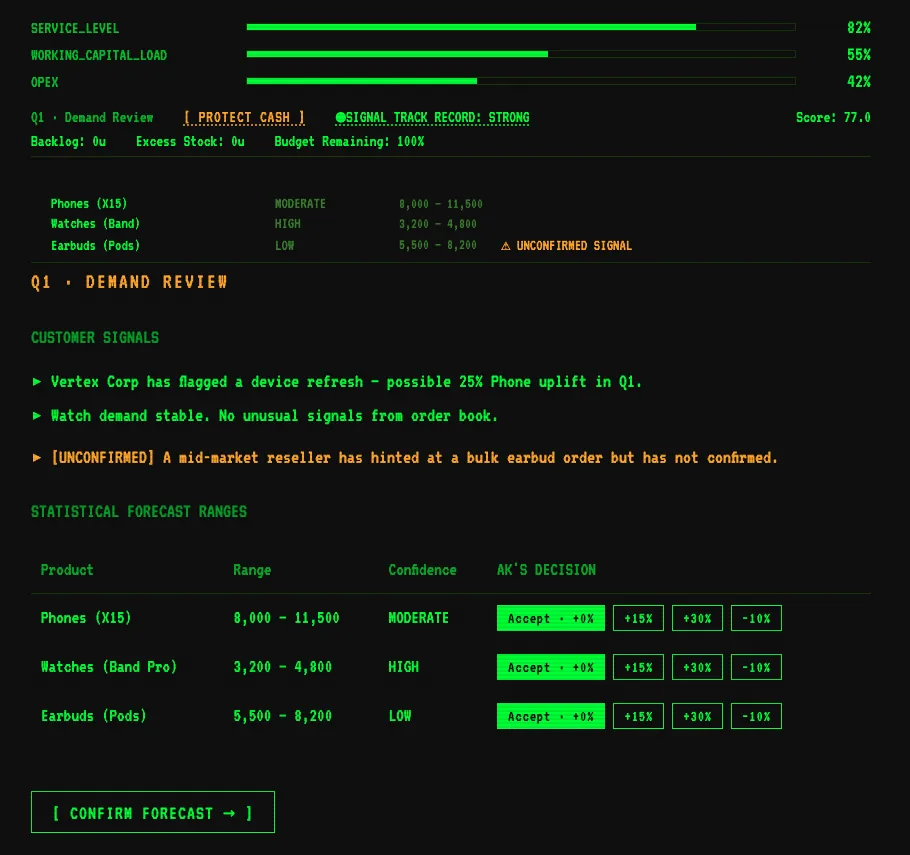This screenshot has height=855, width=910.
Task: Click STATISTICAL FORECAST RANGES heading
Action: click(139, 512)
